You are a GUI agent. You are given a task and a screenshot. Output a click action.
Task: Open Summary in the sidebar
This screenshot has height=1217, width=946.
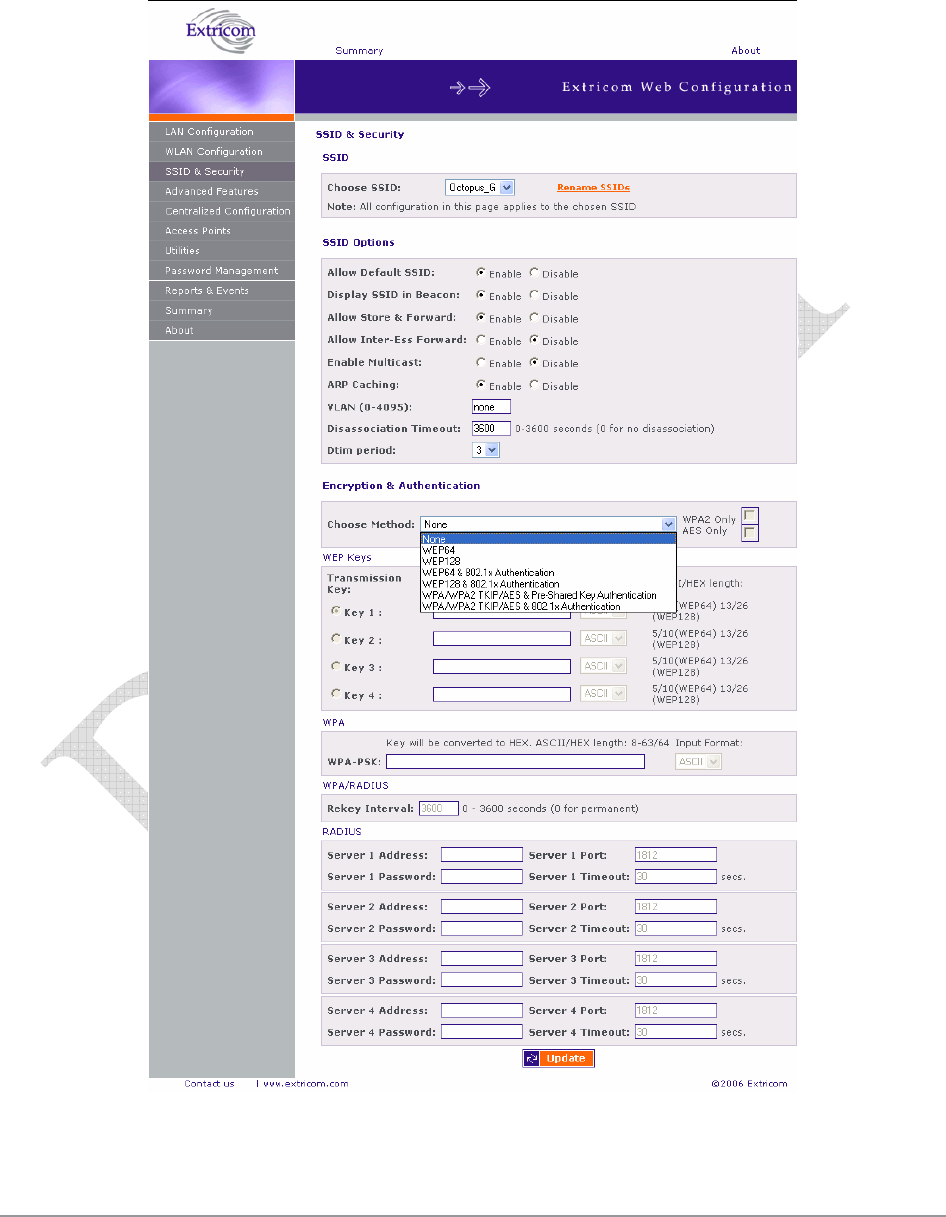point(221,311)
